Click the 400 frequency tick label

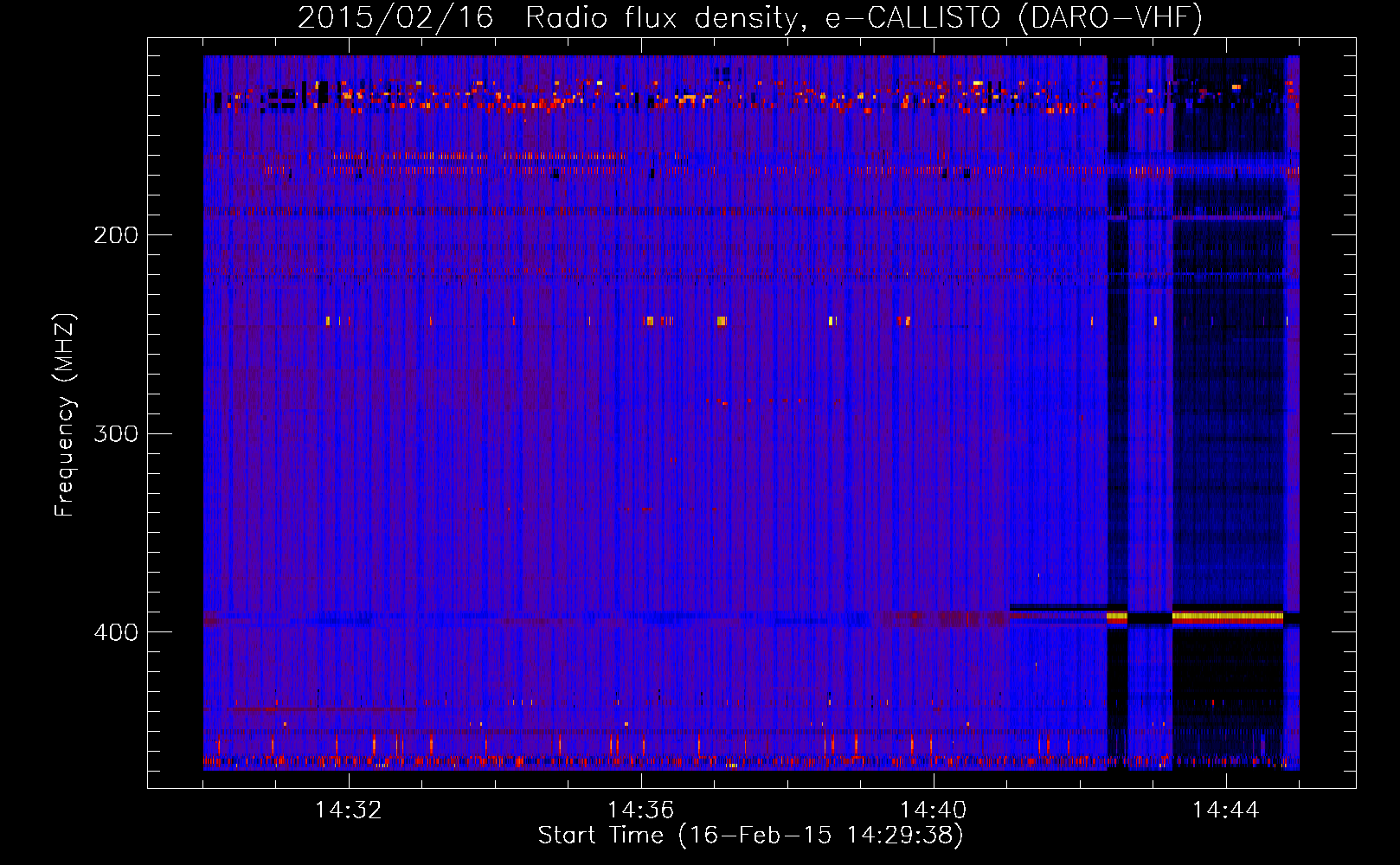[x=116, y=632]
